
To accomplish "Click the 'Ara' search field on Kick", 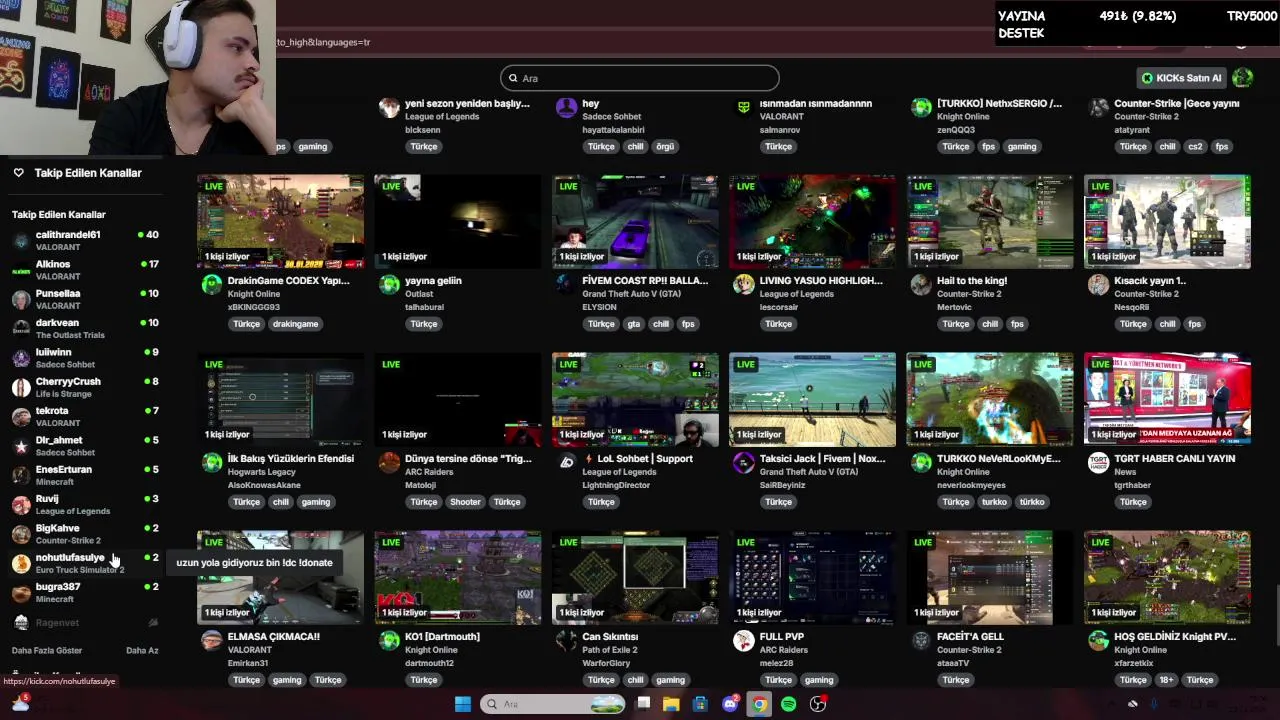I will pos(640,78).
